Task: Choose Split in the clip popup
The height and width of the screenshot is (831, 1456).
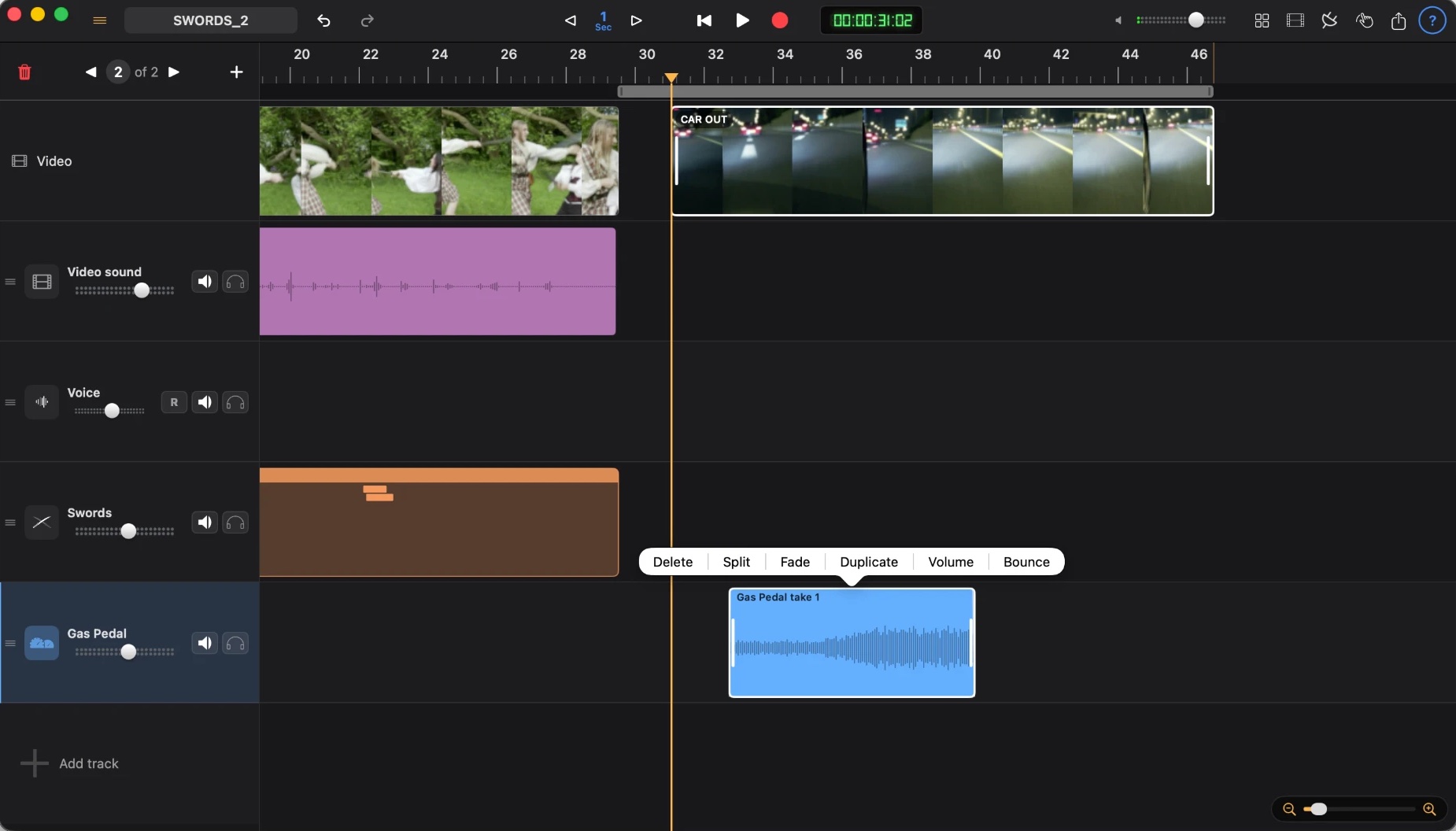Action: 737,562
